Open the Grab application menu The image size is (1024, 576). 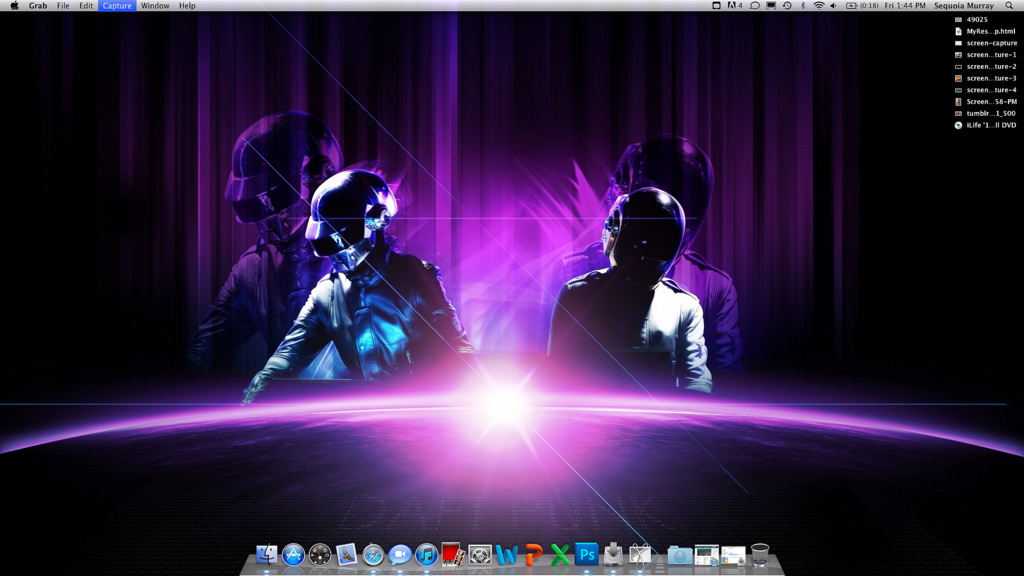point(38,5)
